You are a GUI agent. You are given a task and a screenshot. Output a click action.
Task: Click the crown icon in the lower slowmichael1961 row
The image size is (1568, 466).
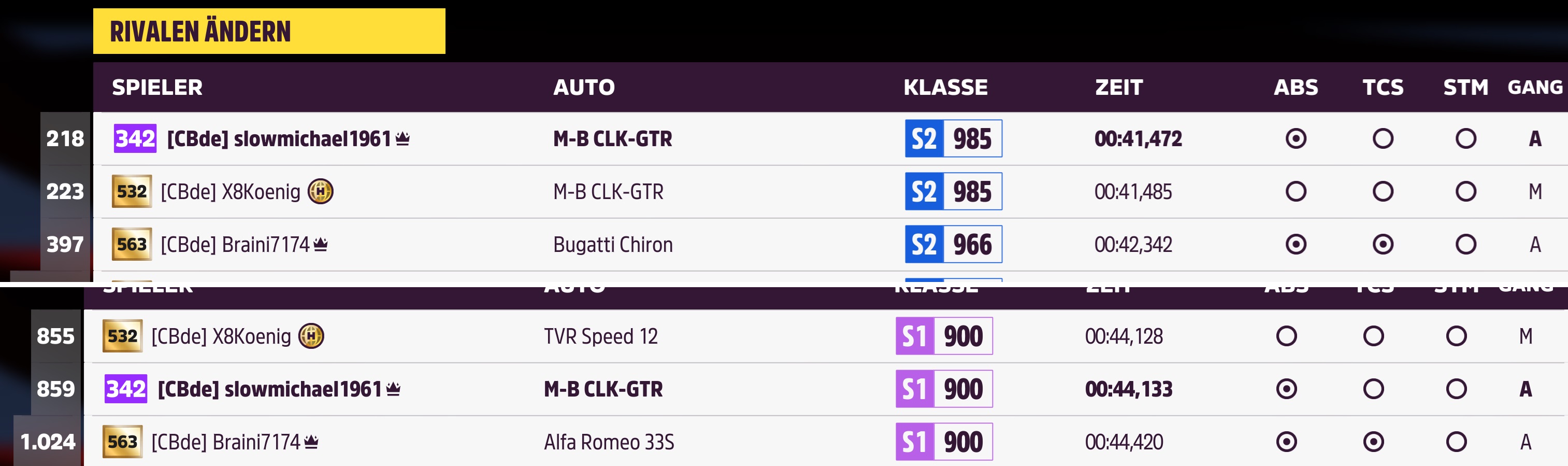(393, 389)
